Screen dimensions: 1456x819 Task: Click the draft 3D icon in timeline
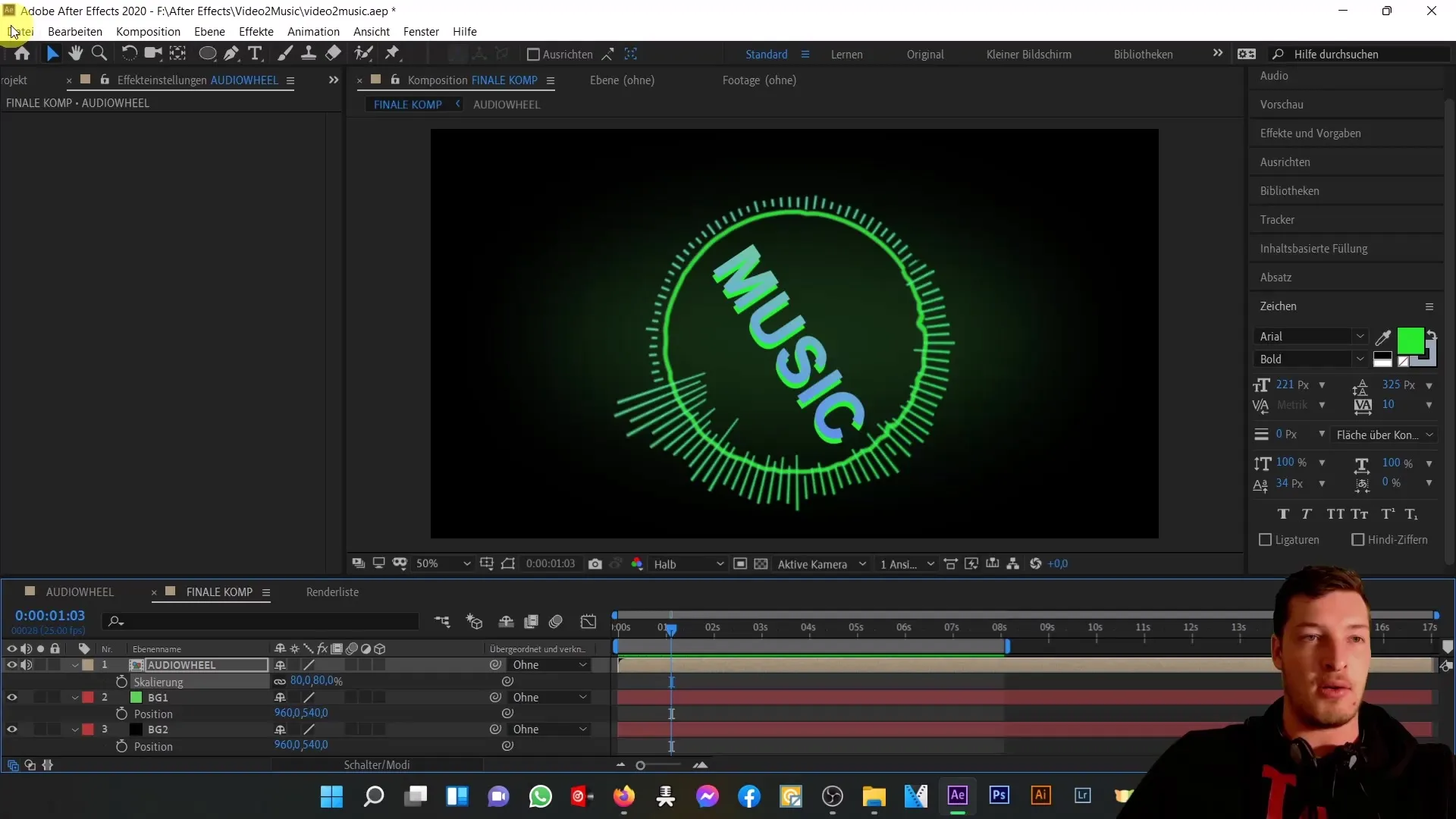coord(475,622)
